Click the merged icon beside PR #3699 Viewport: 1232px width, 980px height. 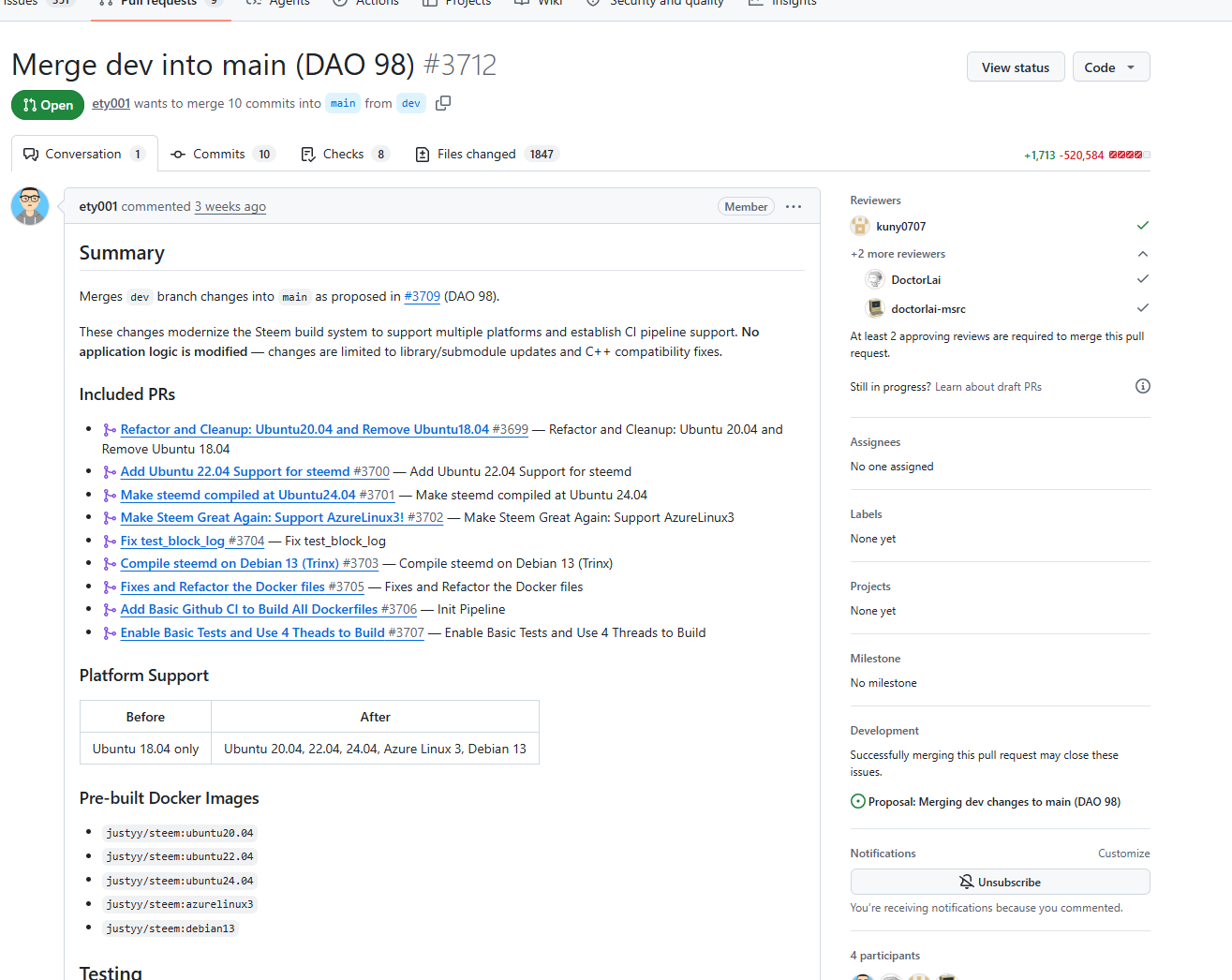coord(110,430)
